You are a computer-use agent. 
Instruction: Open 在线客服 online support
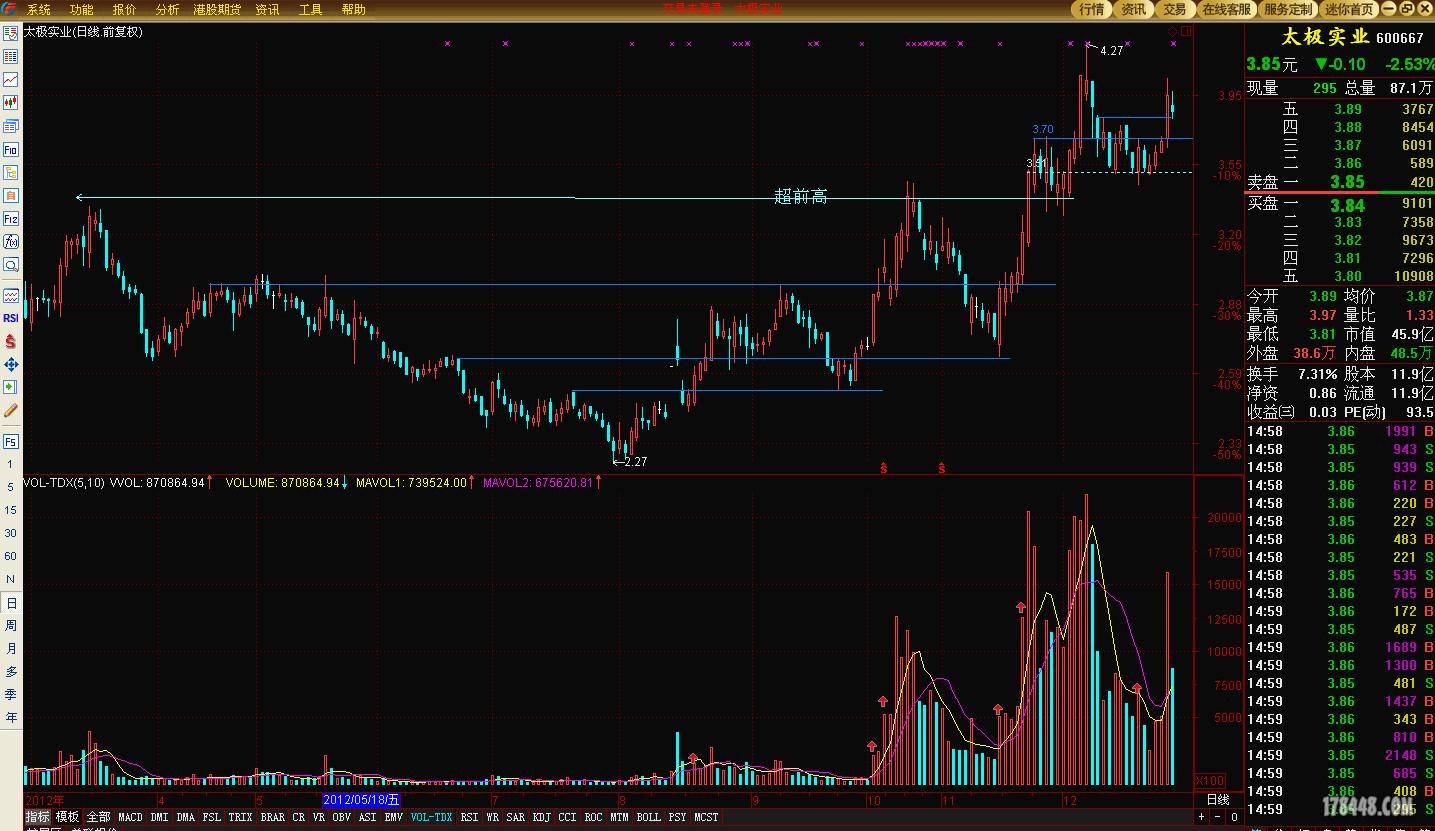(x=1226, y=9)
